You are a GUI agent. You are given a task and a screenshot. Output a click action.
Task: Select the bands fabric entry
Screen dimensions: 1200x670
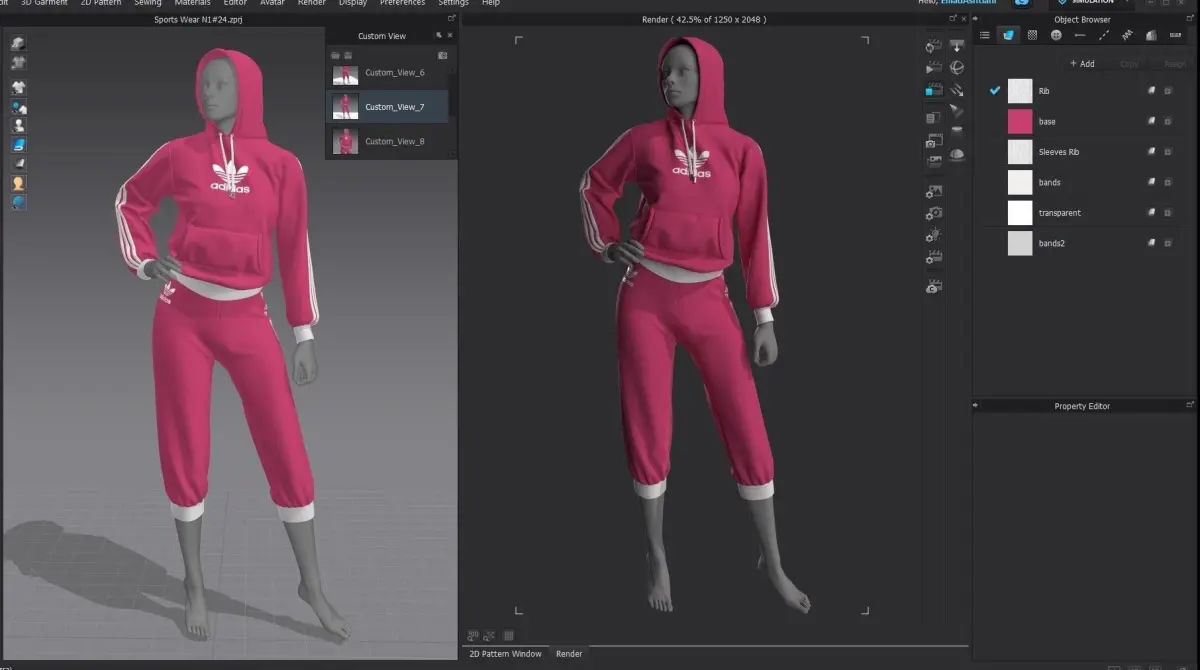[1085, 182]
